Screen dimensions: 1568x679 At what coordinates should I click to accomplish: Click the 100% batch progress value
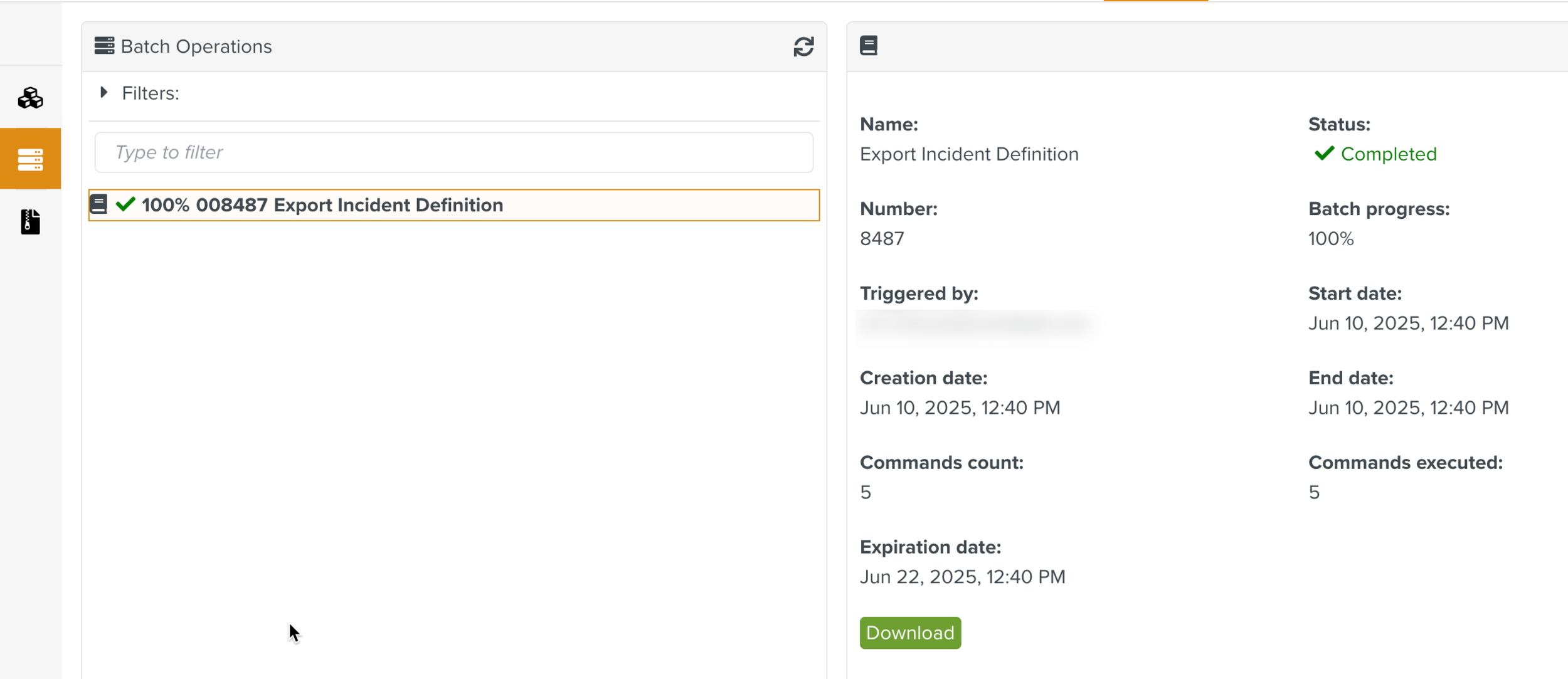[x=1330, y=239]
